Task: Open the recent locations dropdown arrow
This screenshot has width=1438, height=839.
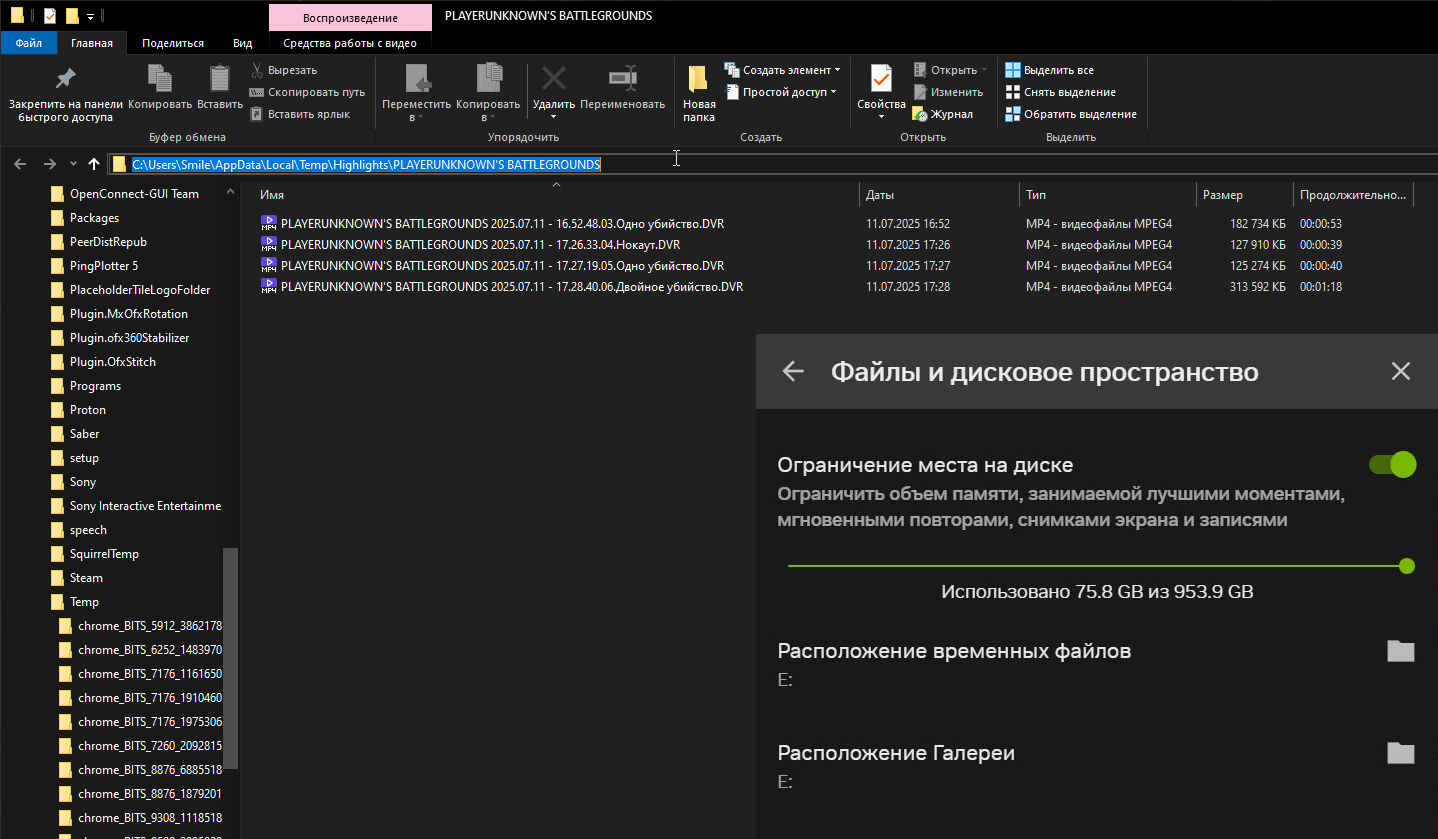Action: (x=73, y=164)
